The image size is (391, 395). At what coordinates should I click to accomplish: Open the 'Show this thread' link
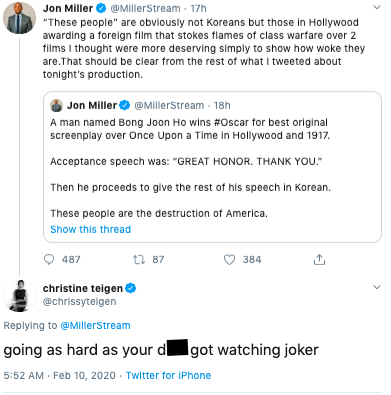(x=90, y=229)
